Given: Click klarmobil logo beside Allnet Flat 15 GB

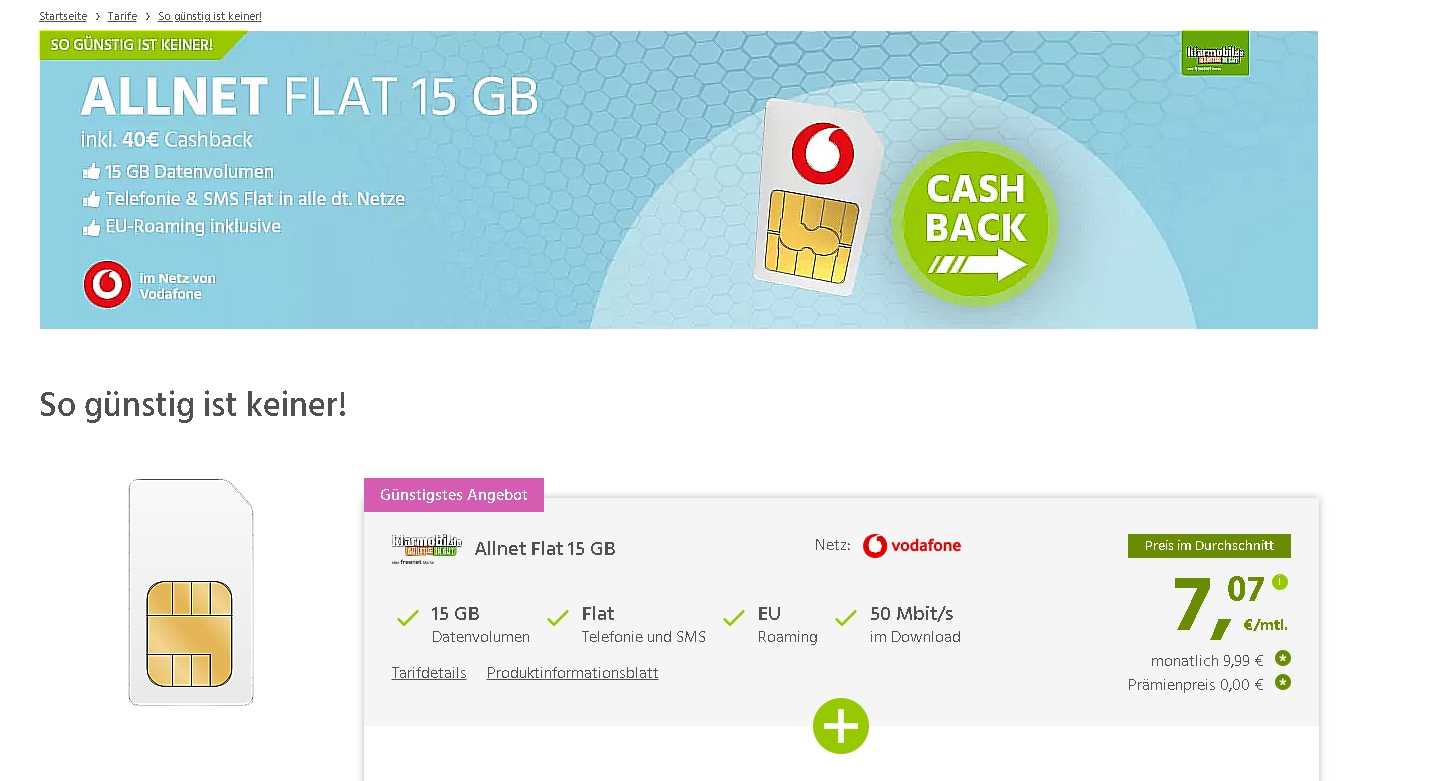Looking at the screenshot, I should (426, 550).
